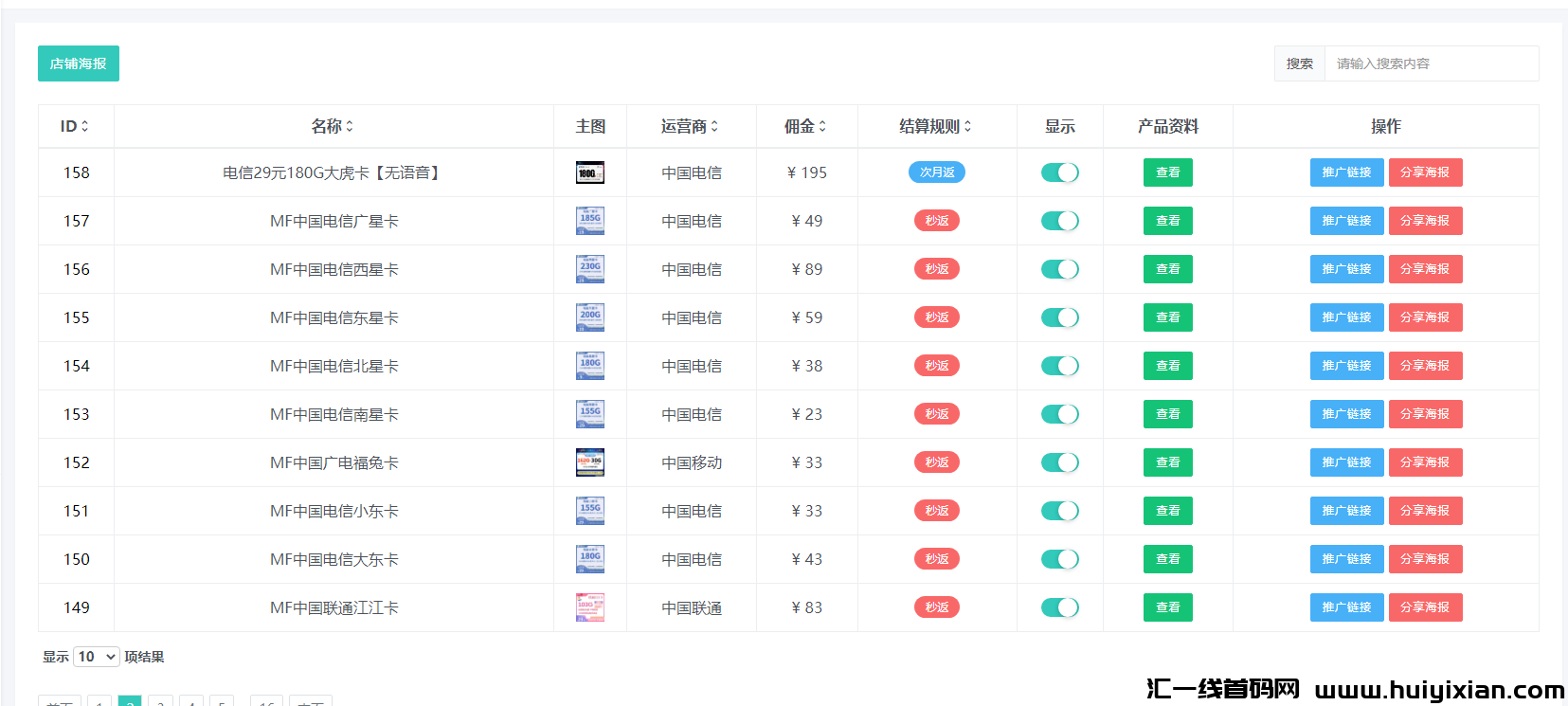The height and width of the screenshot is (706, 1568).
Task: Click 推广链接 for MF中国电信大东卡
Action: pos(1346,559)
